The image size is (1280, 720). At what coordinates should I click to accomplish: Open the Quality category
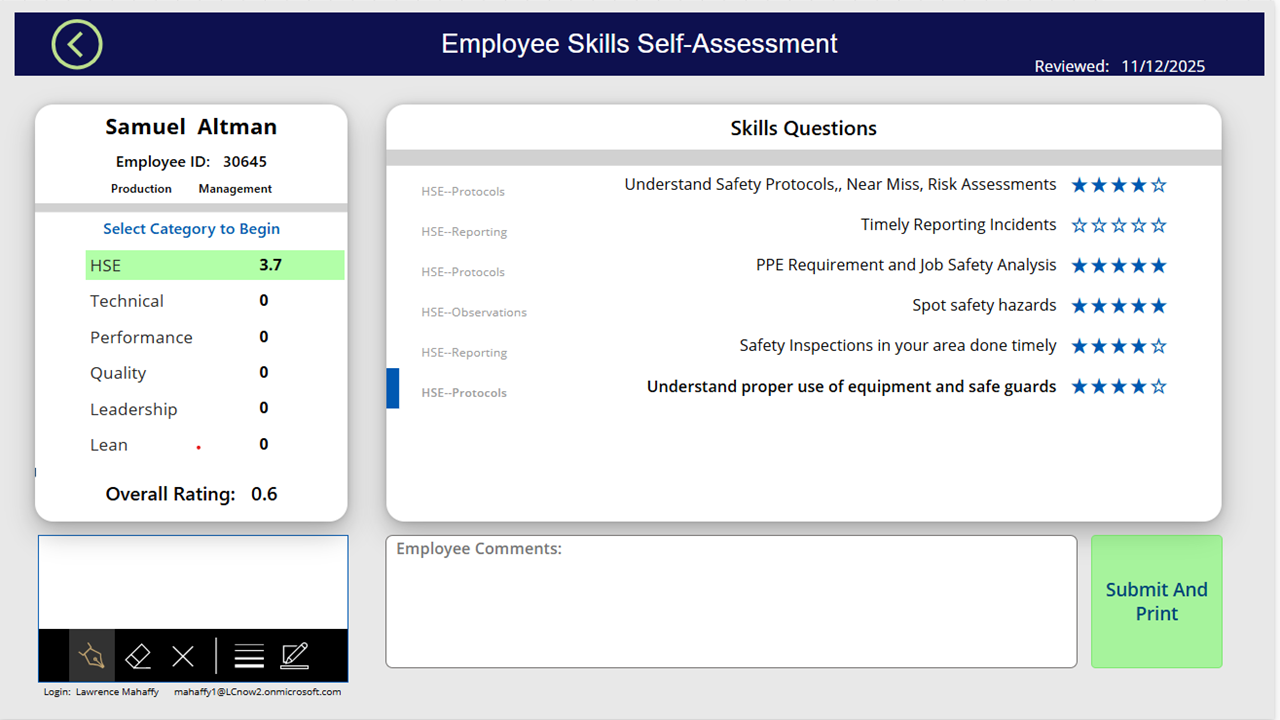click(118, 373)
